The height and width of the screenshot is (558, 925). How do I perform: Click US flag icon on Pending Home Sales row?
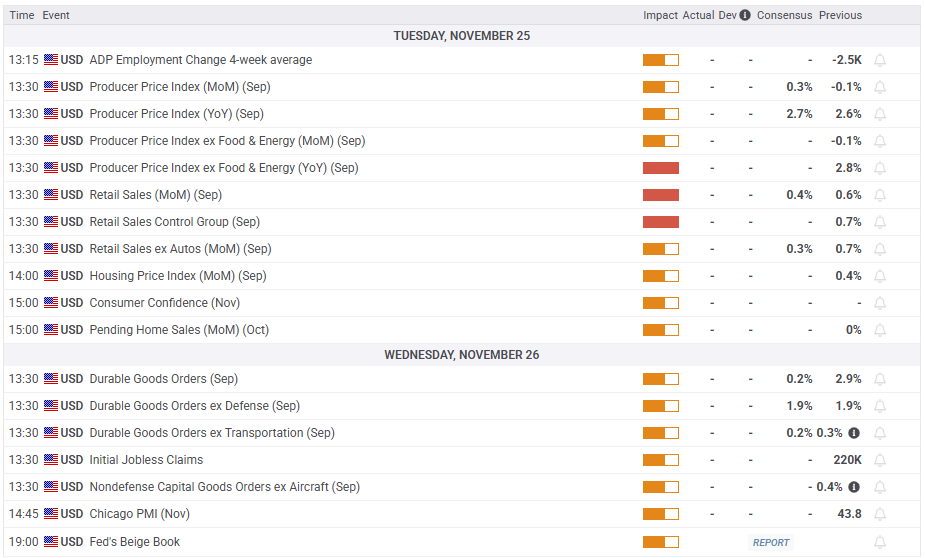tap(51, 330)
